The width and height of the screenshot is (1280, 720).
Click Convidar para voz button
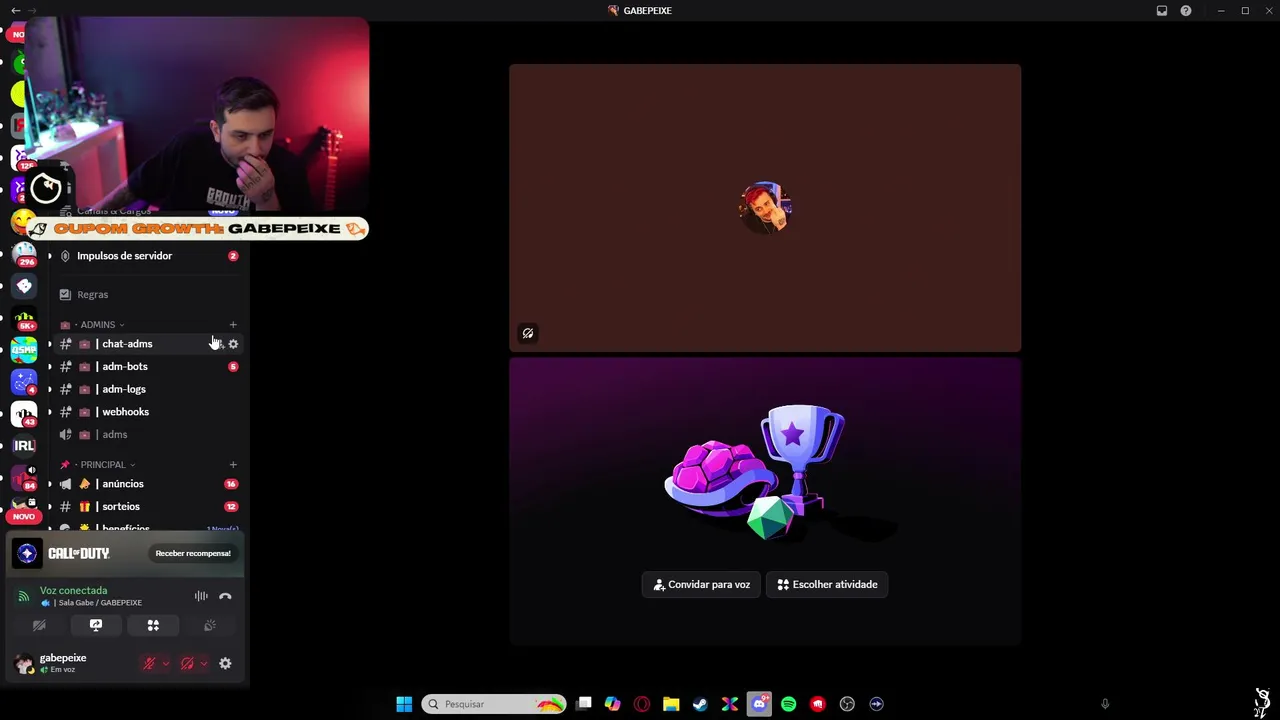701,584
